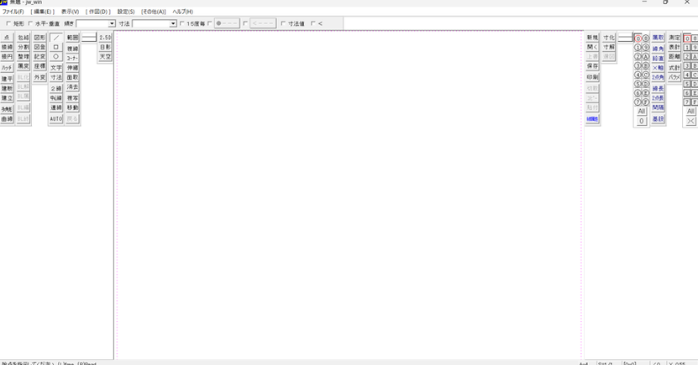Click the 保存 save button
Viewport: 698px width, 365px height.
[x=592, y=66]
